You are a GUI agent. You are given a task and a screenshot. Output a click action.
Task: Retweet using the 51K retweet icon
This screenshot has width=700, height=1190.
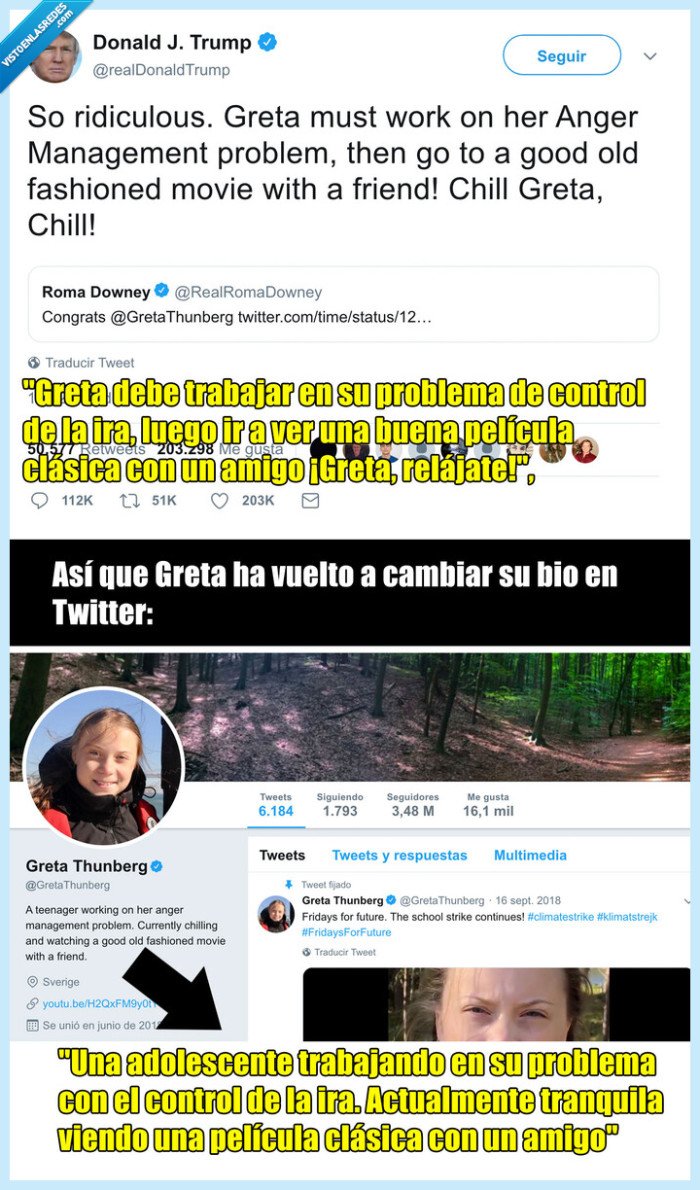click(x=128, y=500)
